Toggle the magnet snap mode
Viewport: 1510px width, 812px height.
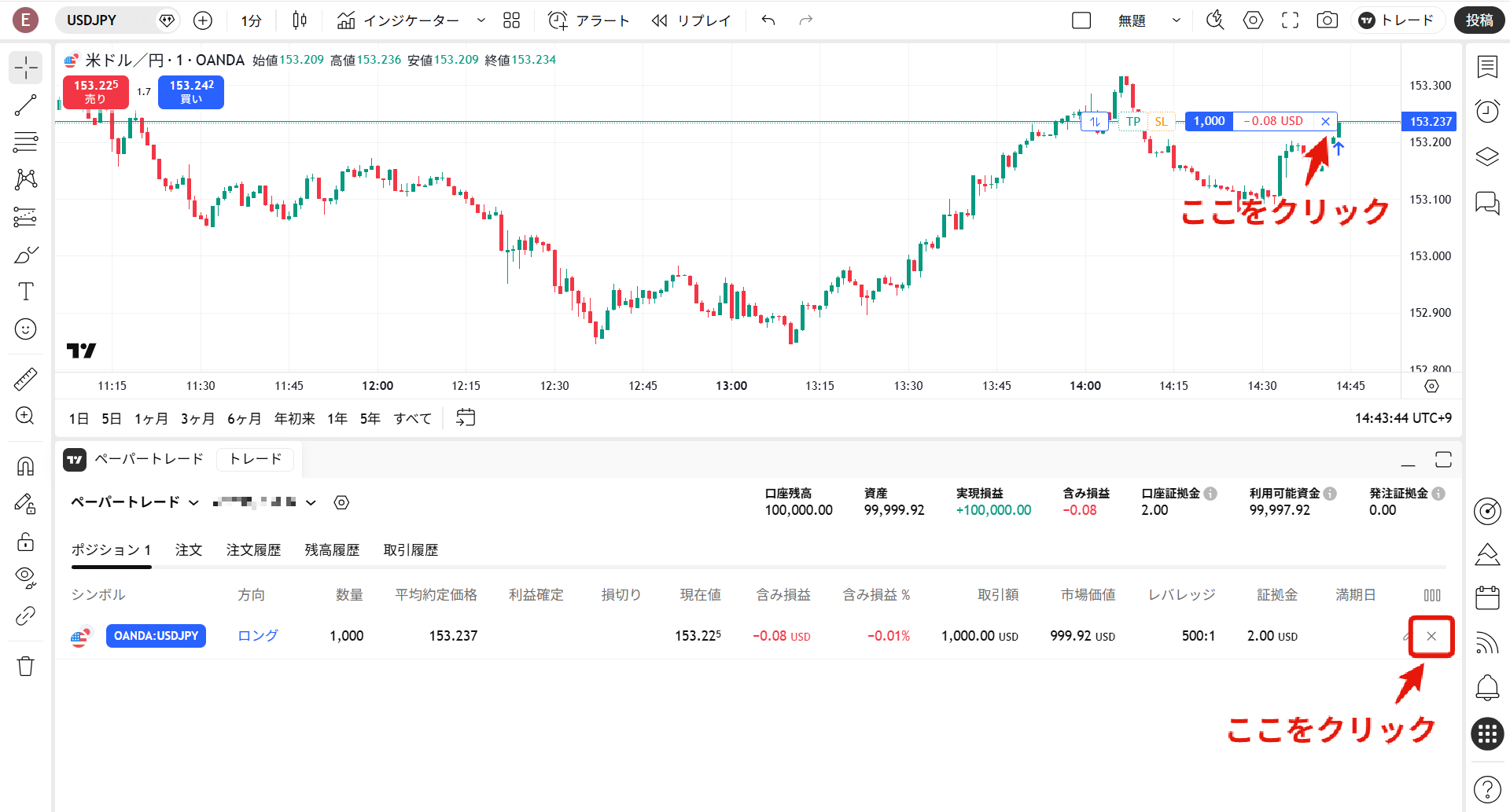[x=26, y=465]
